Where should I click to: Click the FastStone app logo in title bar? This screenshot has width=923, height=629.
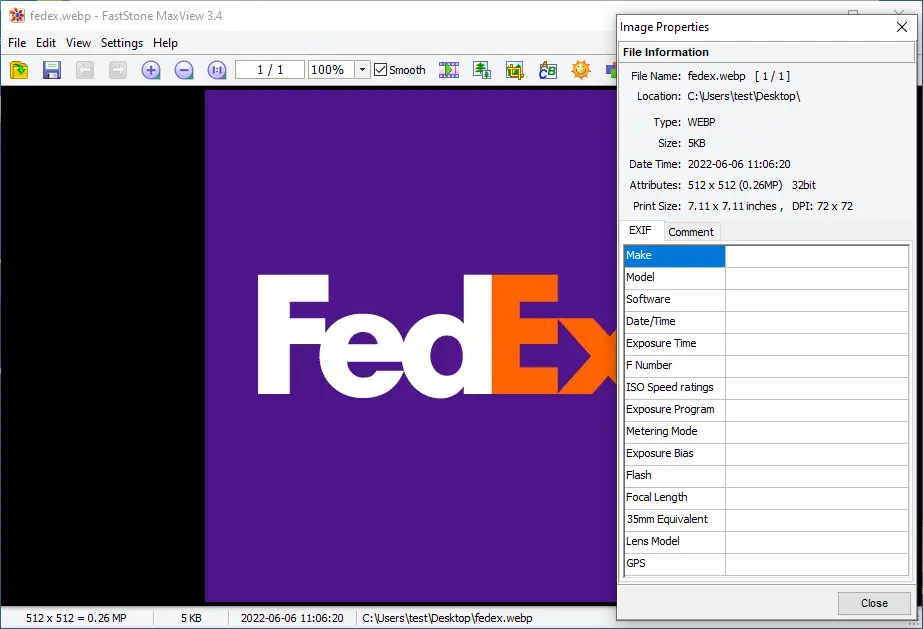[x=17, y=15]
